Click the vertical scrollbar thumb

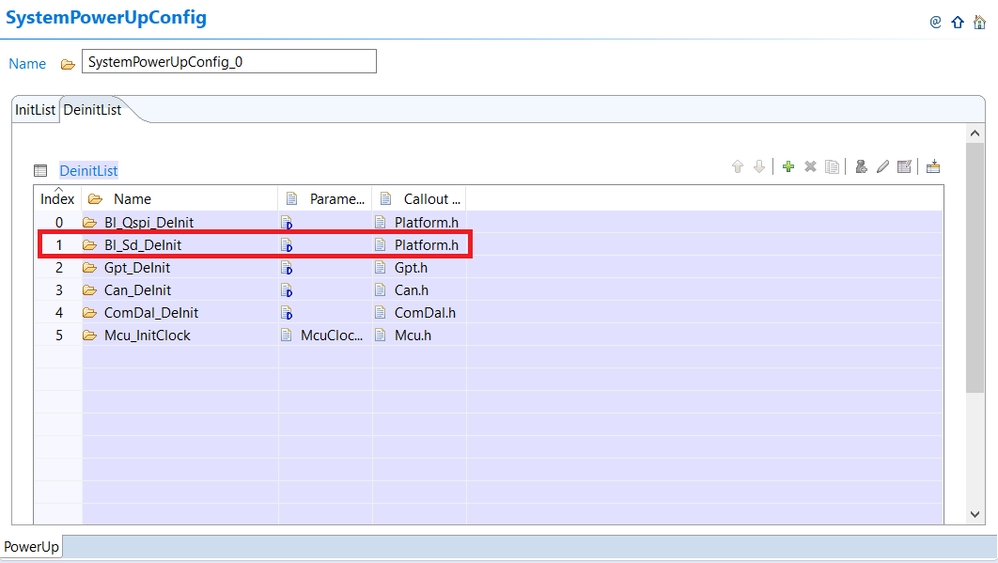coord(974,268)
